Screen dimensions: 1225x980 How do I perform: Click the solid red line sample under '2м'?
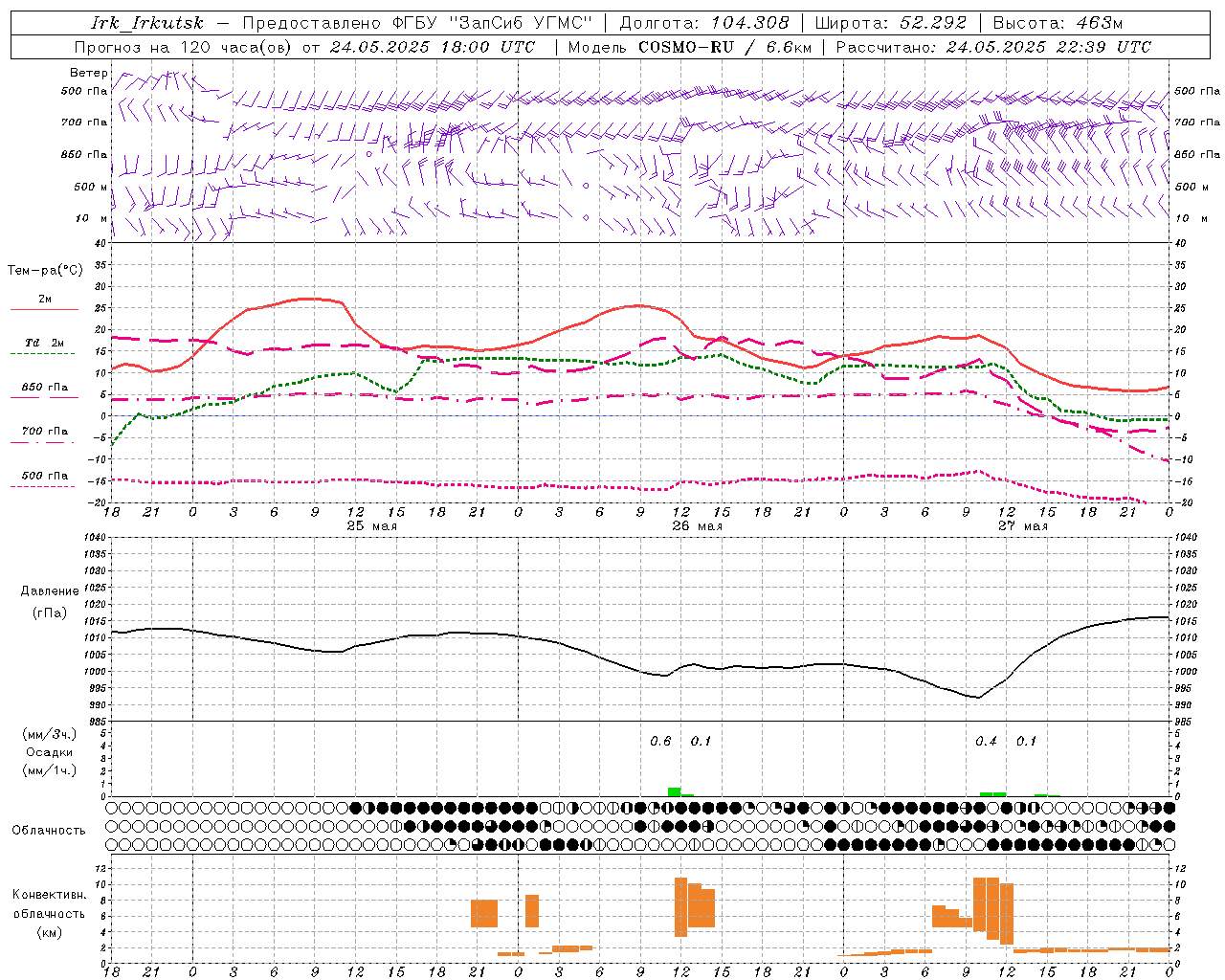tap(45, 309)
